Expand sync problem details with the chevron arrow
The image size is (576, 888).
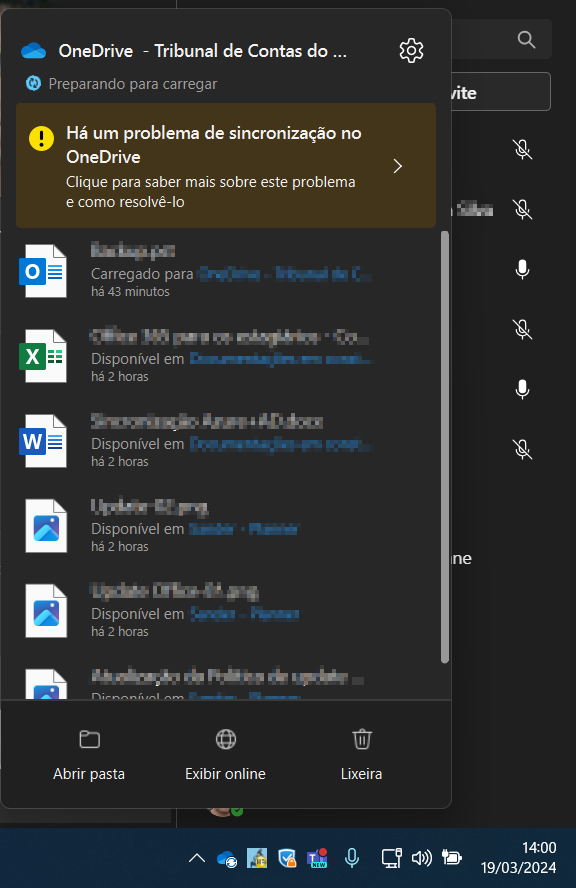click(398, 166)
